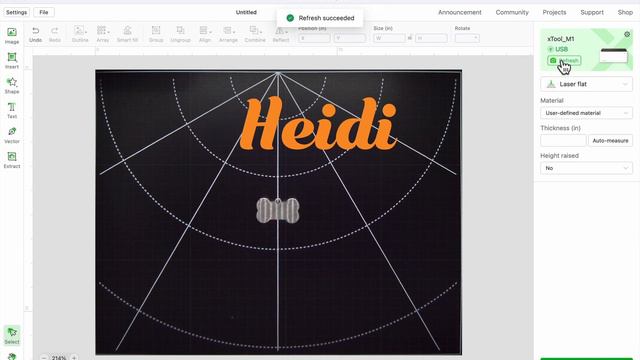Go to Community
The width and height of the screenshot is (640, 360).
(512, 12)
